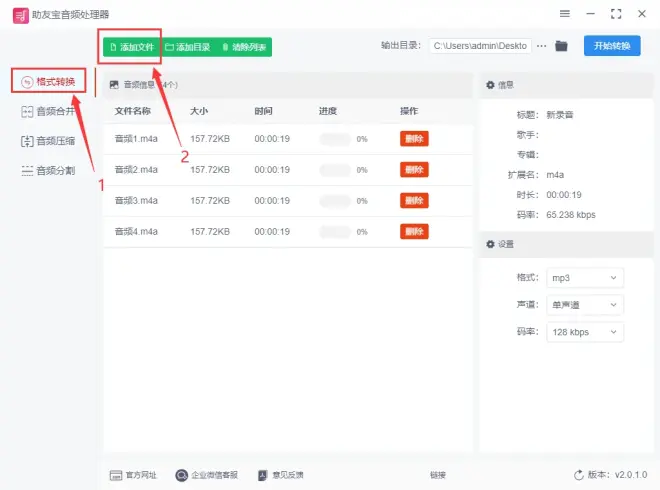Click the 音频压缩 compress icon
This screenshot has width=660, height=490.
click(27, 141)
